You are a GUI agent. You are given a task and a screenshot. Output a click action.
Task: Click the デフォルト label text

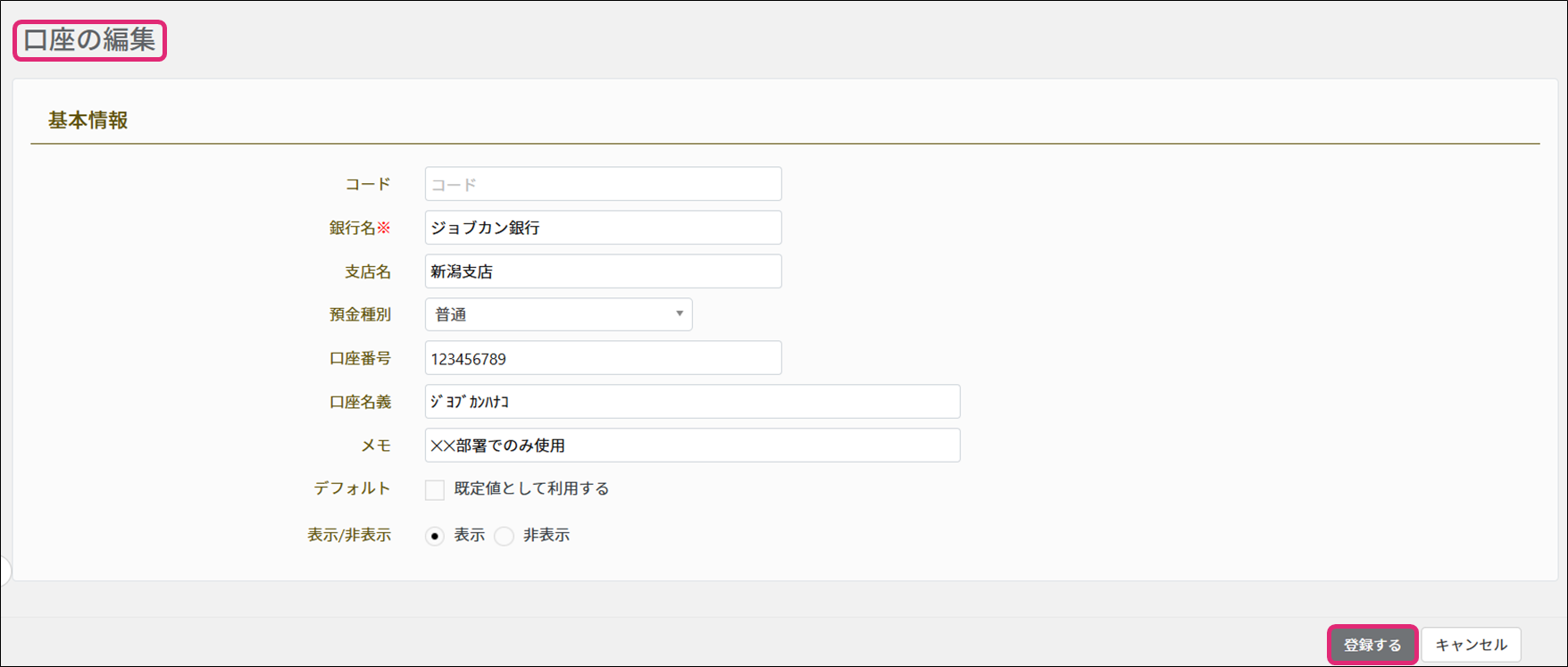[x=352, y=488]
